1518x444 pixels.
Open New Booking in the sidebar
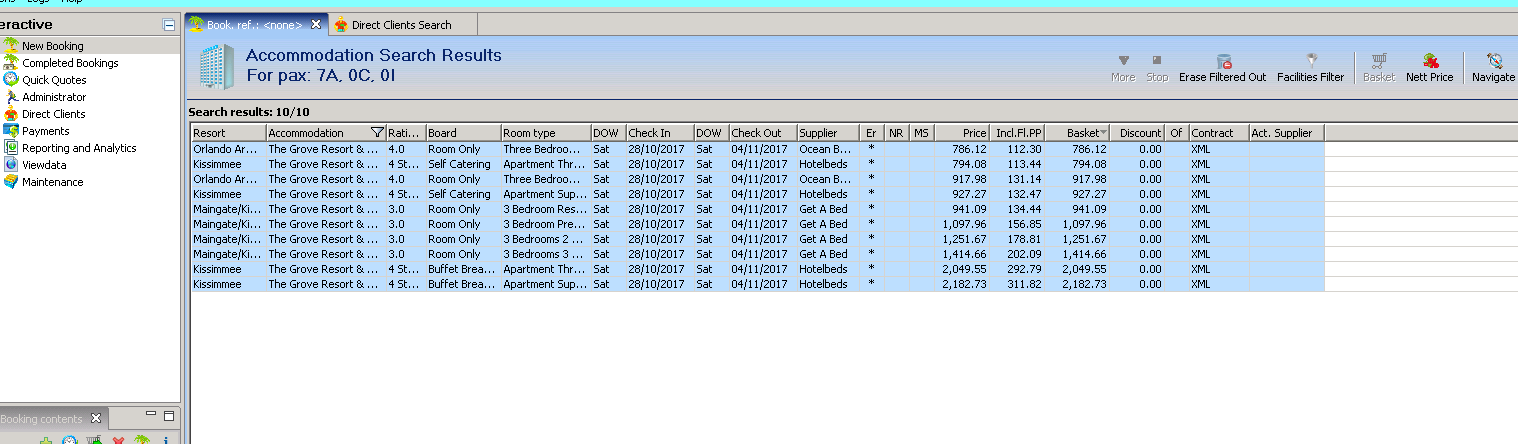[53, 46]
